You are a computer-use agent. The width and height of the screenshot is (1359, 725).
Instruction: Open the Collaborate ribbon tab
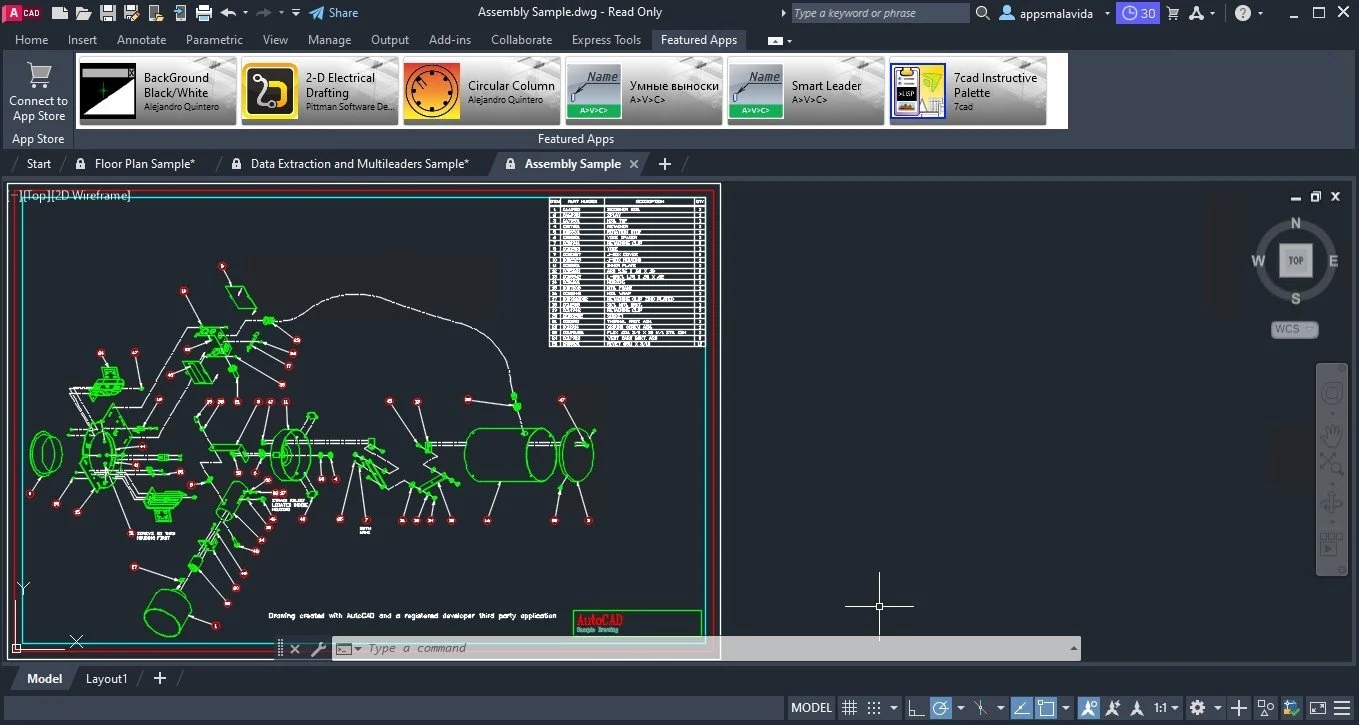(x=521, y=40)
